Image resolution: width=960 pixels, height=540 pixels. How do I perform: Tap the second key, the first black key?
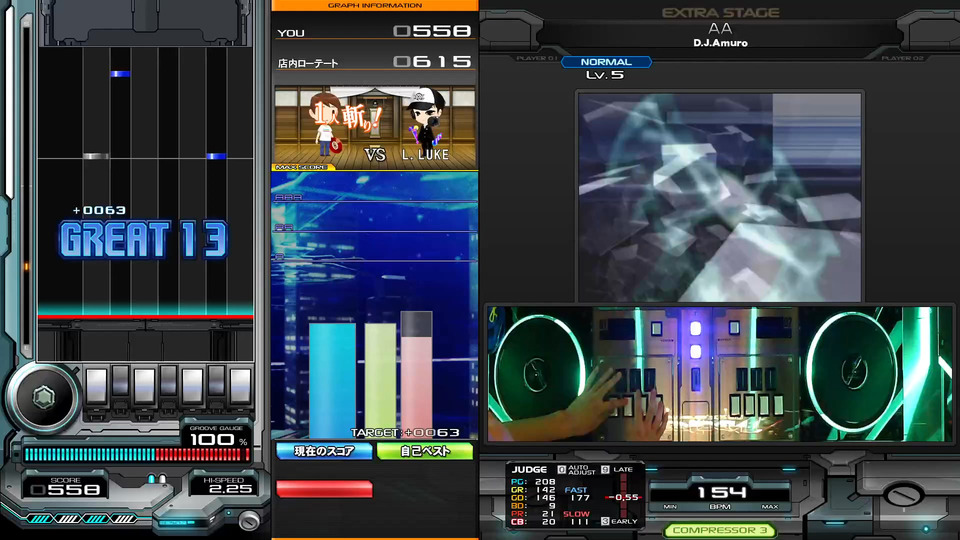(x=121, y=381)
